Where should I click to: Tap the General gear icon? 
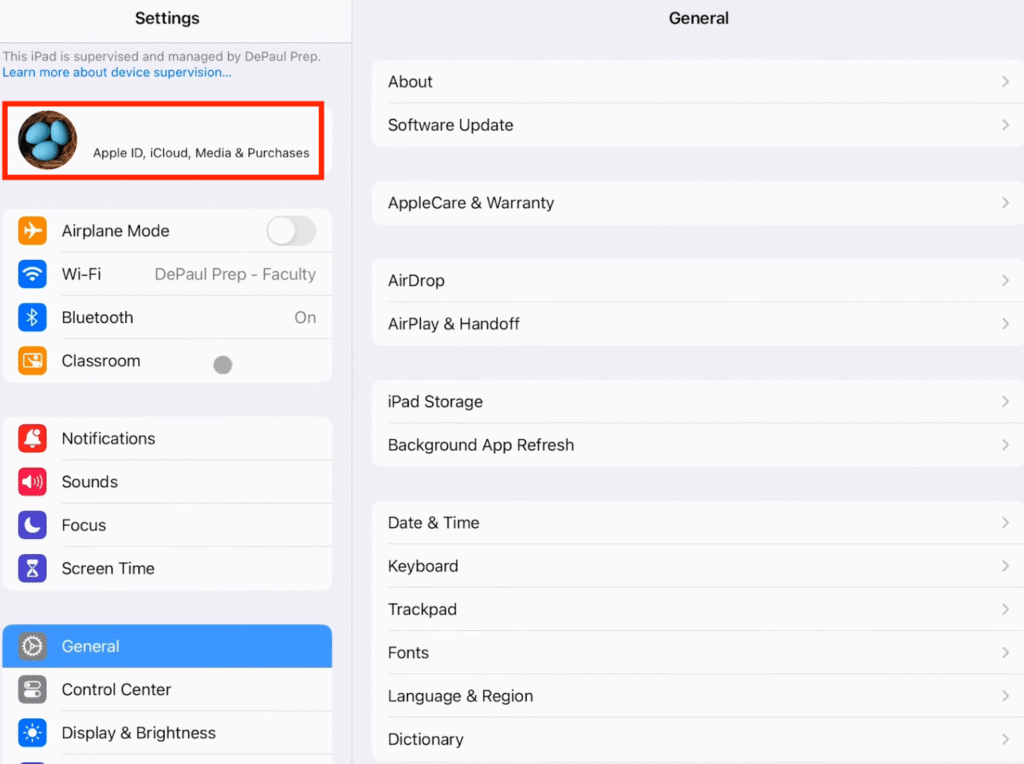[32, 646]
